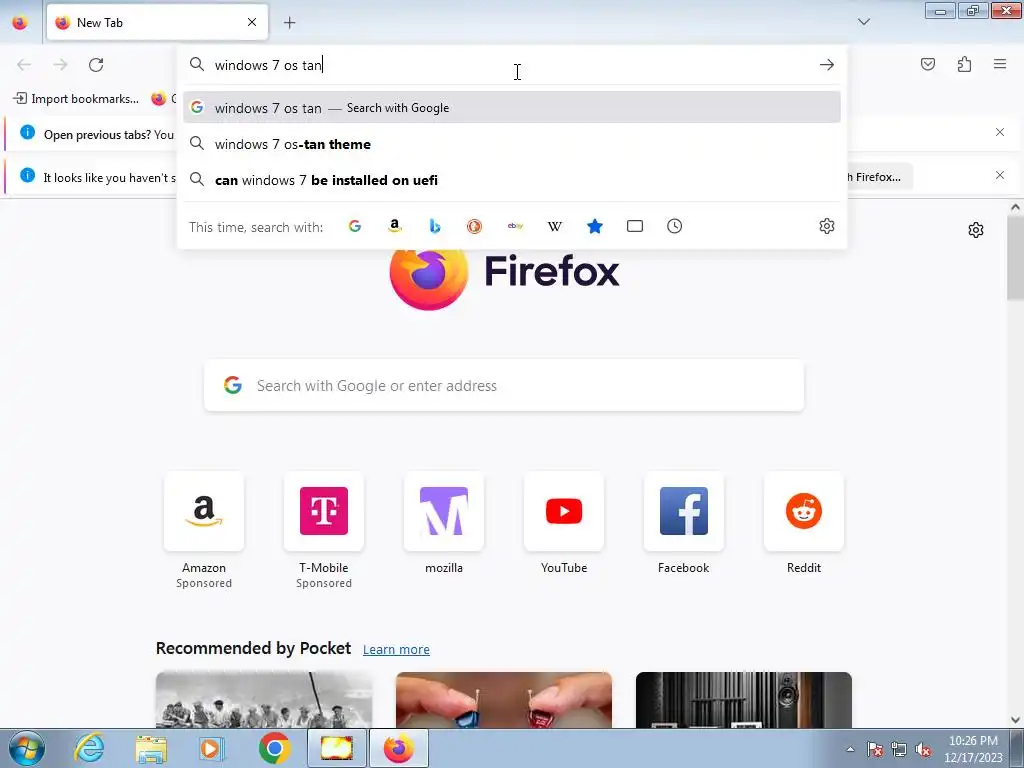The width and height of the screenshot is (1024, 768).
Task: Search bookmarks using the star icon
Action: coord(594,226)
